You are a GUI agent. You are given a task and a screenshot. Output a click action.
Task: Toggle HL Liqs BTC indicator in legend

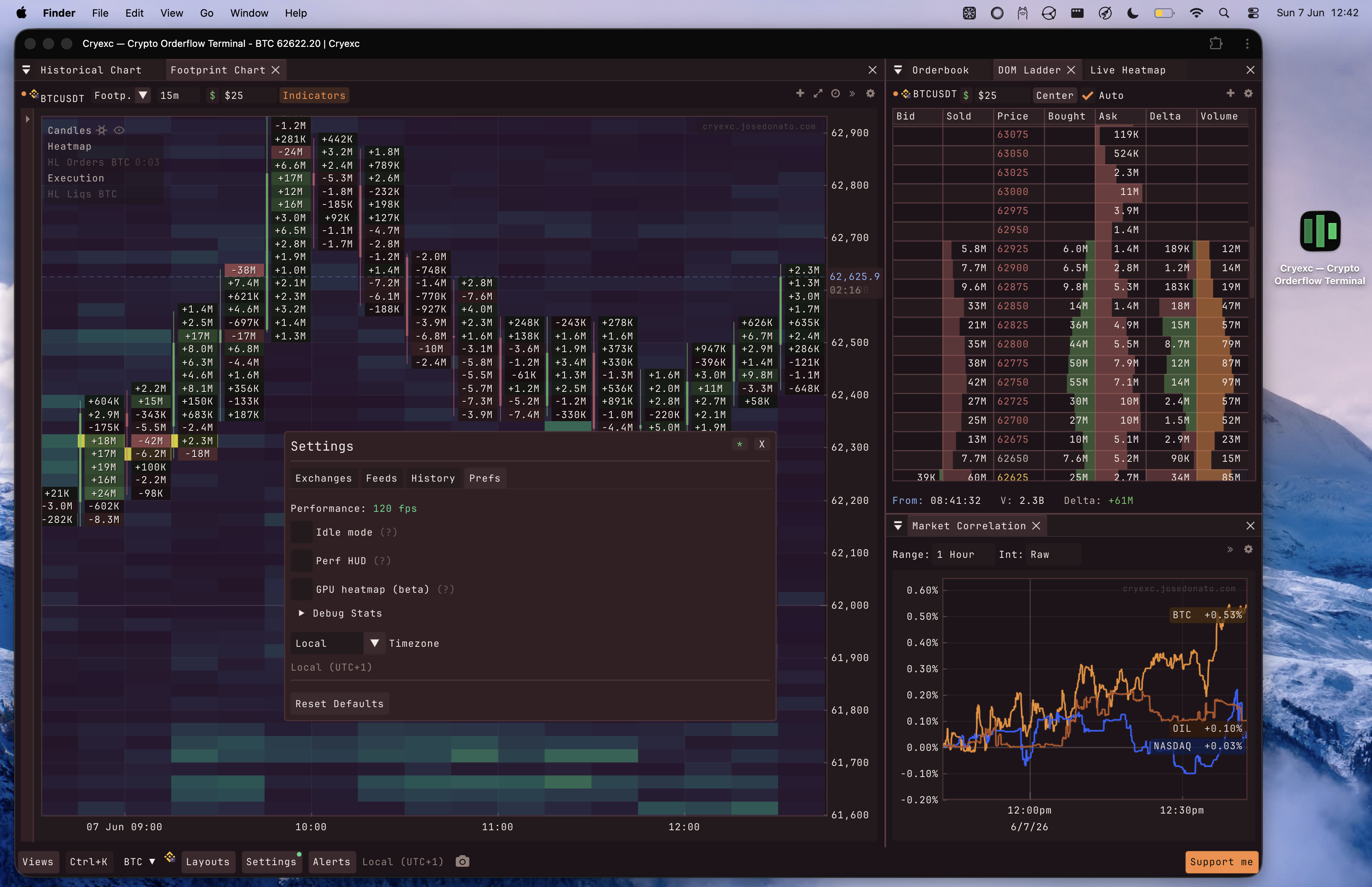coord(82,194)
